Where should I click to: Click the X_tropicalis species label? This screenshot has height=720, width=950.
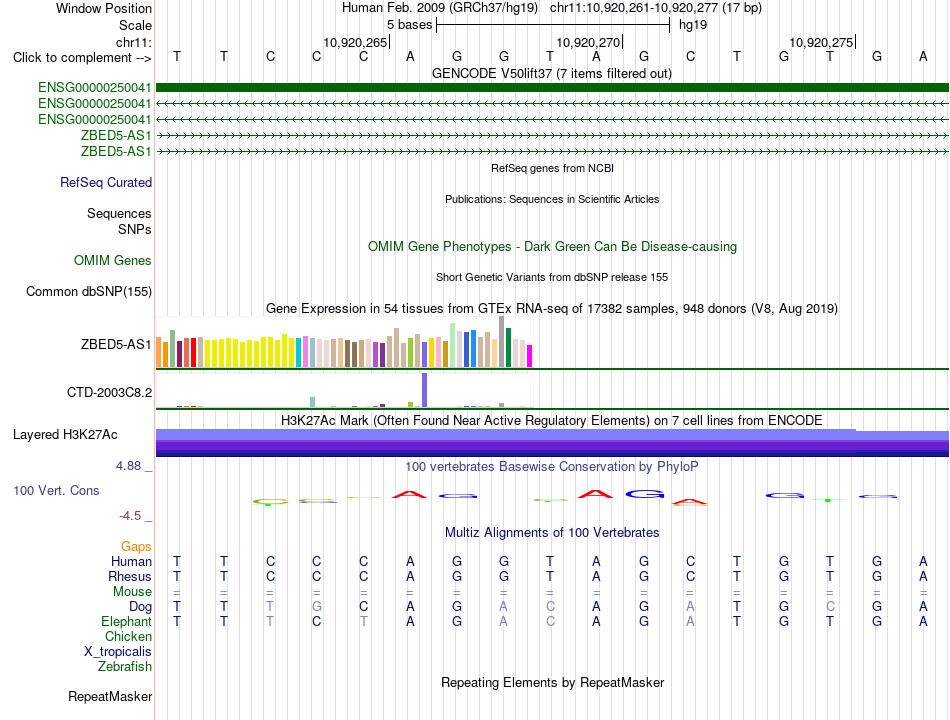coord(118,652)
